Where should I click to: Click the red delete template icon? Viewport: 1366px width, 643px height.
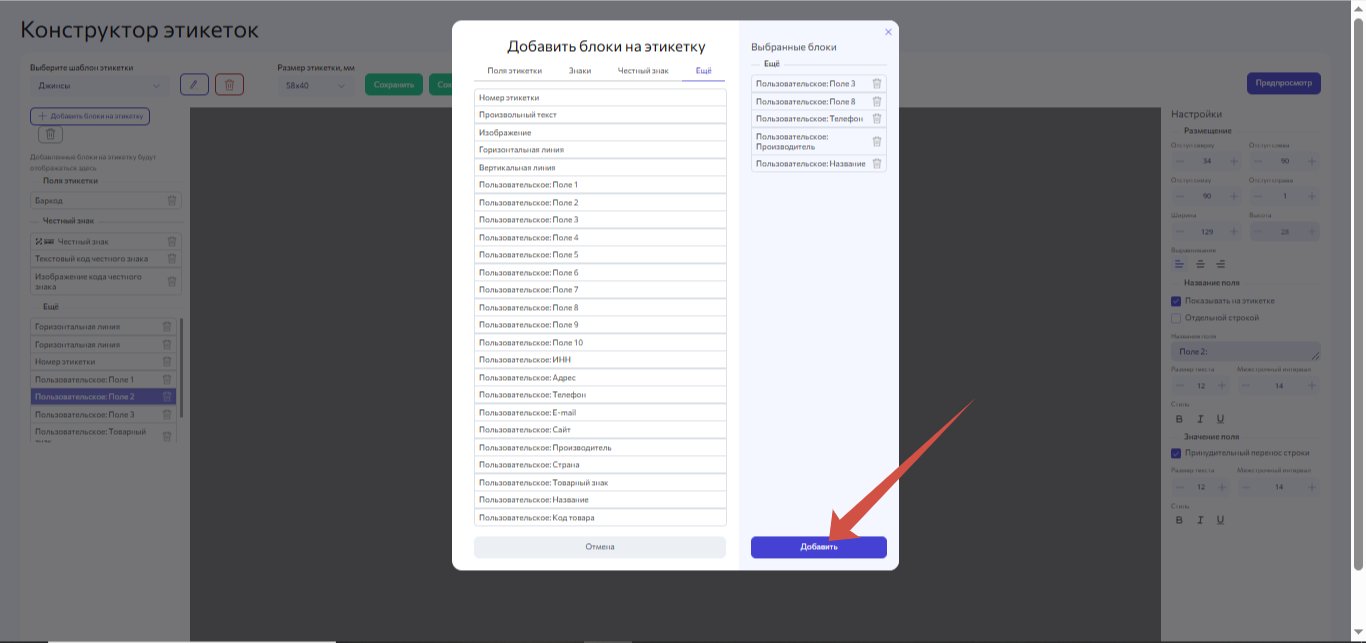[x=229, y=85]
